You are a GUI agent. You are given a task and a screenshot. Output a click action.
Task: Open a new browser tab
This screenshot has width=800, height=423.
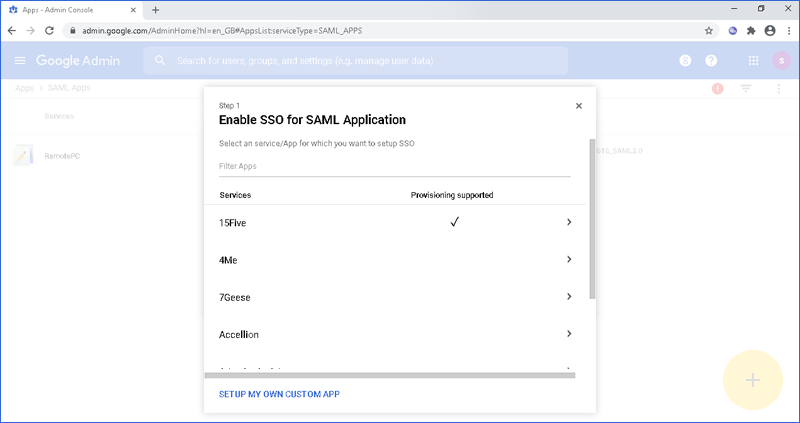coord(156,9)
